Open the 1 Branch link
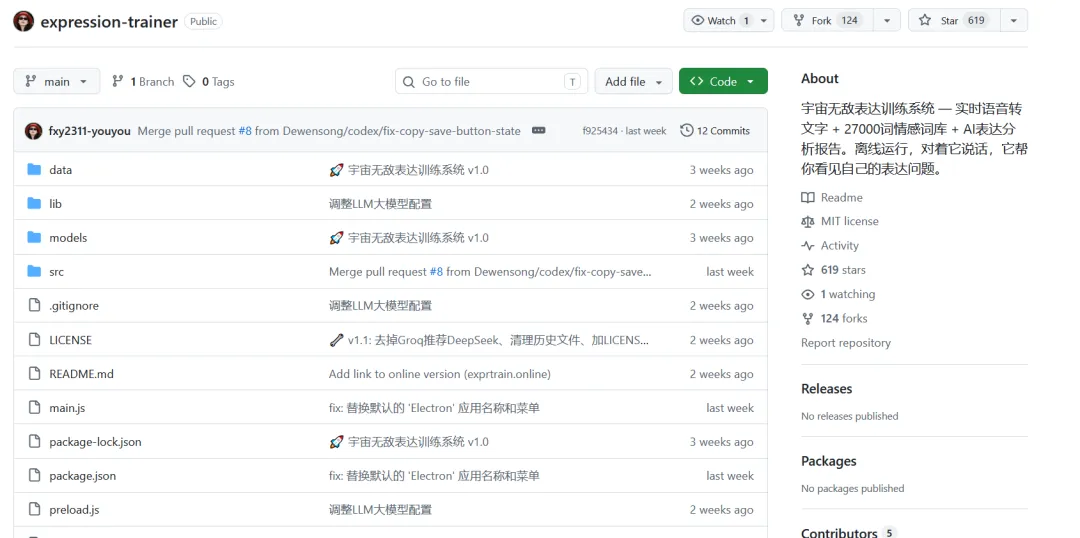The image size is (1080, 538). tap(143, 81)
